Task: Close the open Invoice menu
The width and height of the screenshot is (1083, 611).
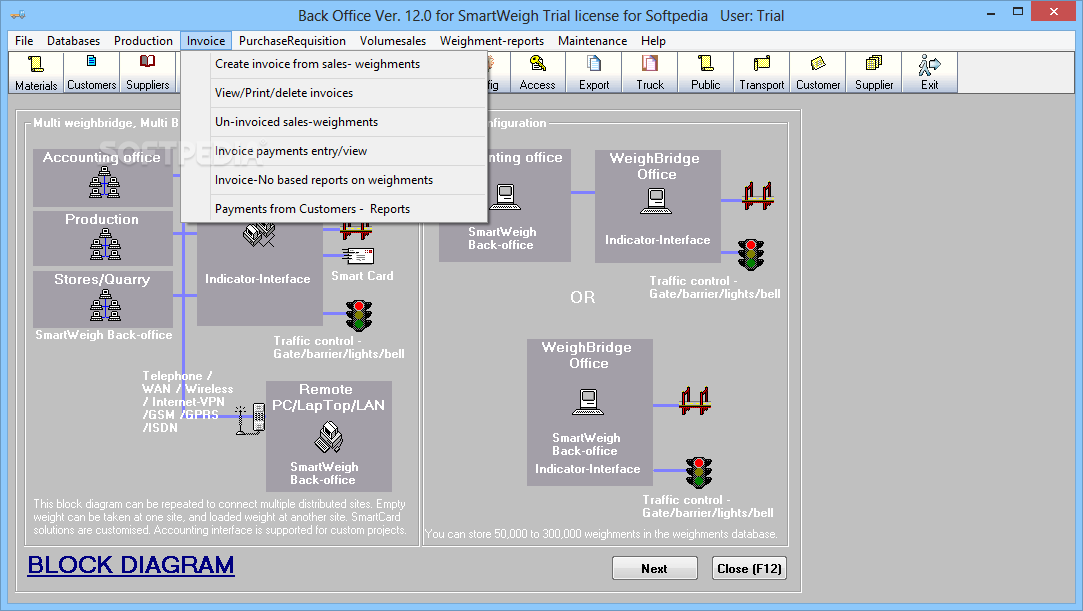Action: [206, 41]
